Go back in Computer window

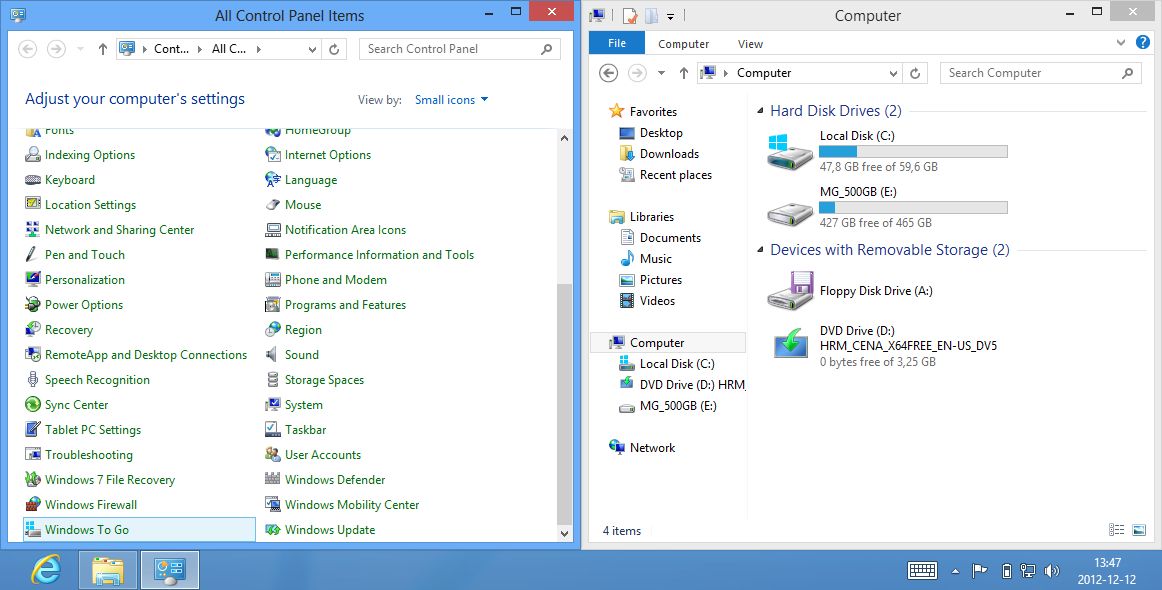pos(608,73)
